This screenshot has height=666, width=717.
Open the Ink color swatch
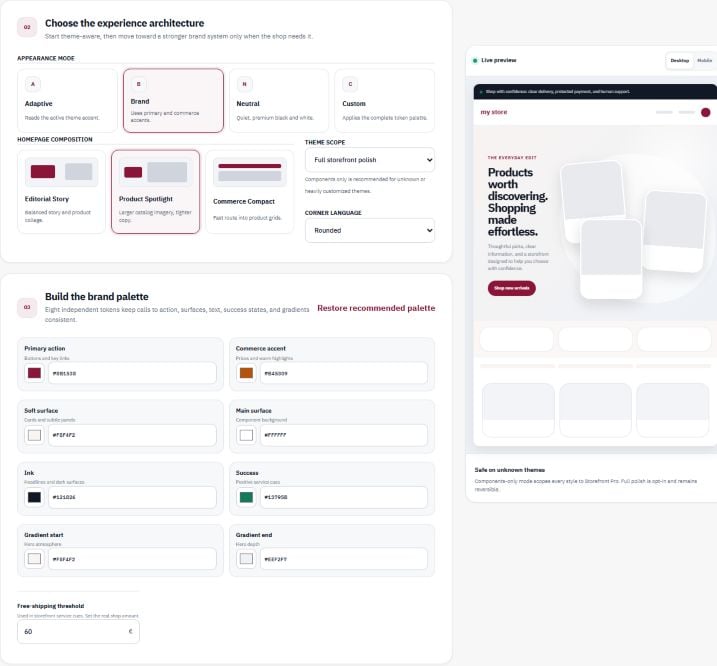34,497
